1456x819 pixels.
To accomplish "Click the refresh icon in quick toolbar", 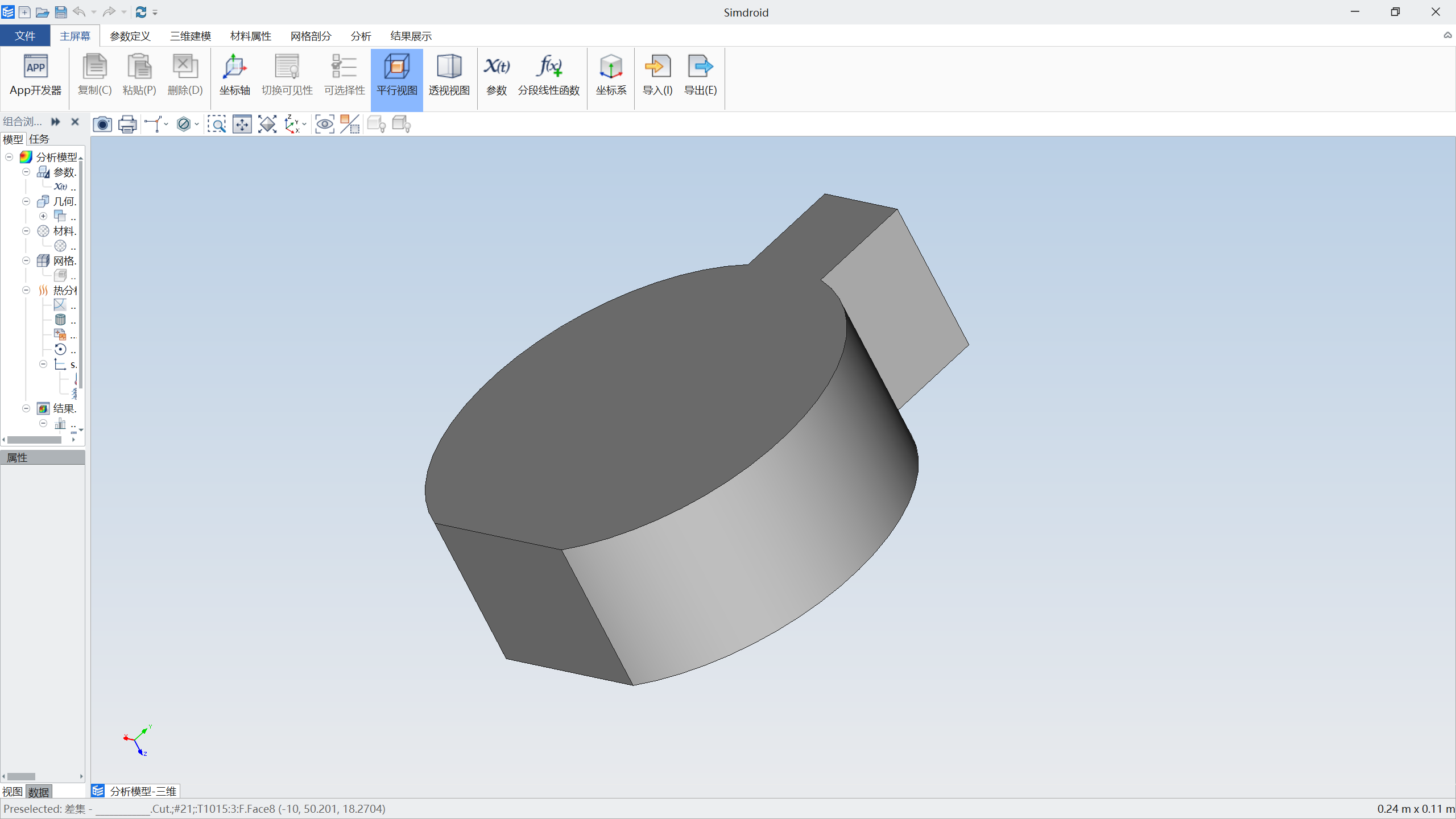I will 141,12.
